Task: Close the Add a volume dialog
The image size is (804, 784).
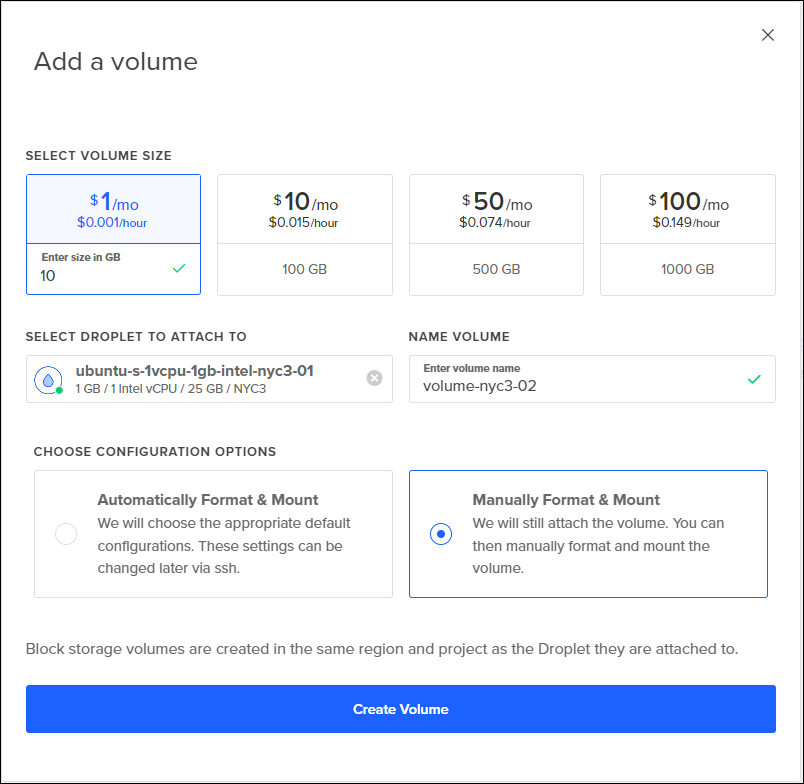Action: click(x=768, y=35)
